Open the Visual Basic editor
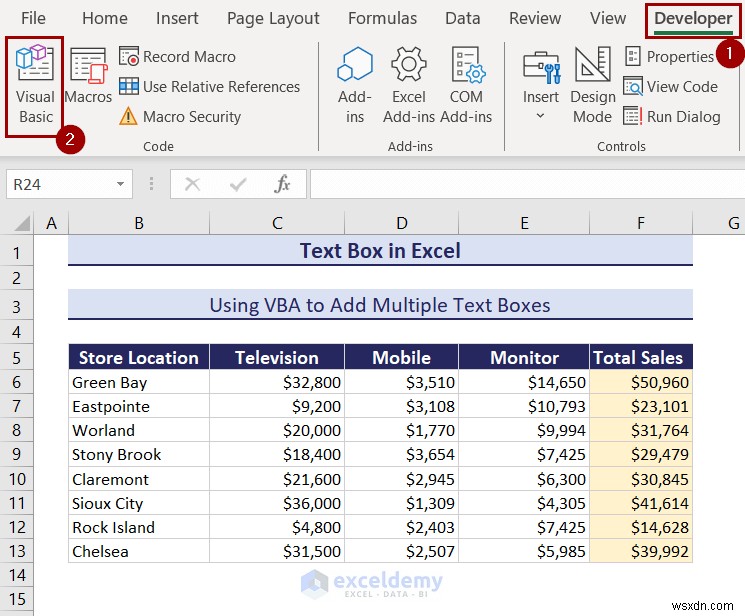745x616 pixels. tap(35, 86)
